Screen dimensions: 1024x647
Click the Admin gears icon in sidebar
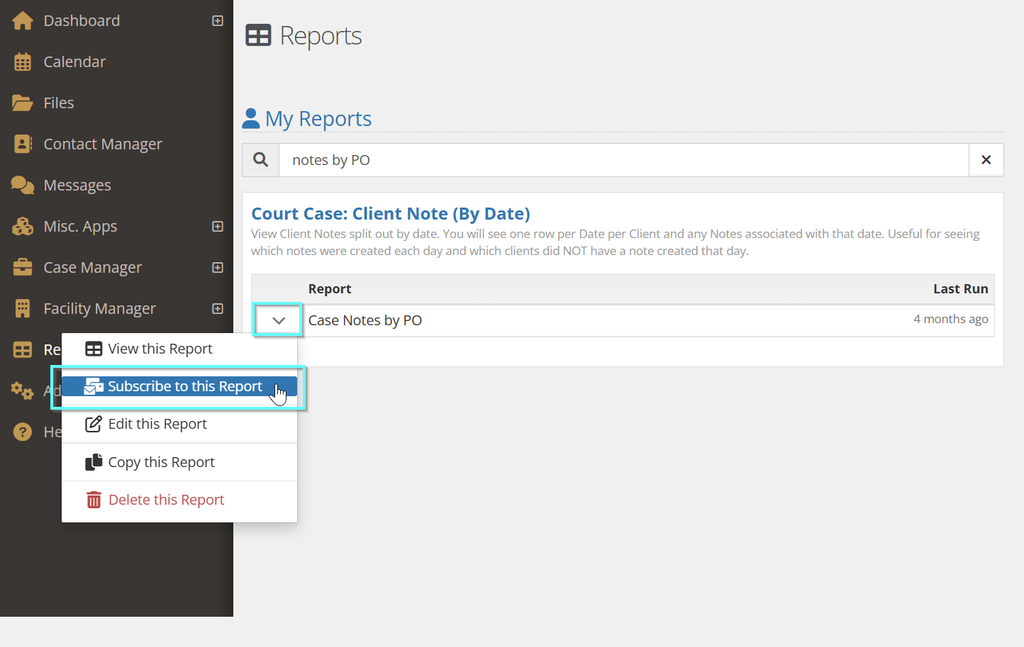pos(22,391)
